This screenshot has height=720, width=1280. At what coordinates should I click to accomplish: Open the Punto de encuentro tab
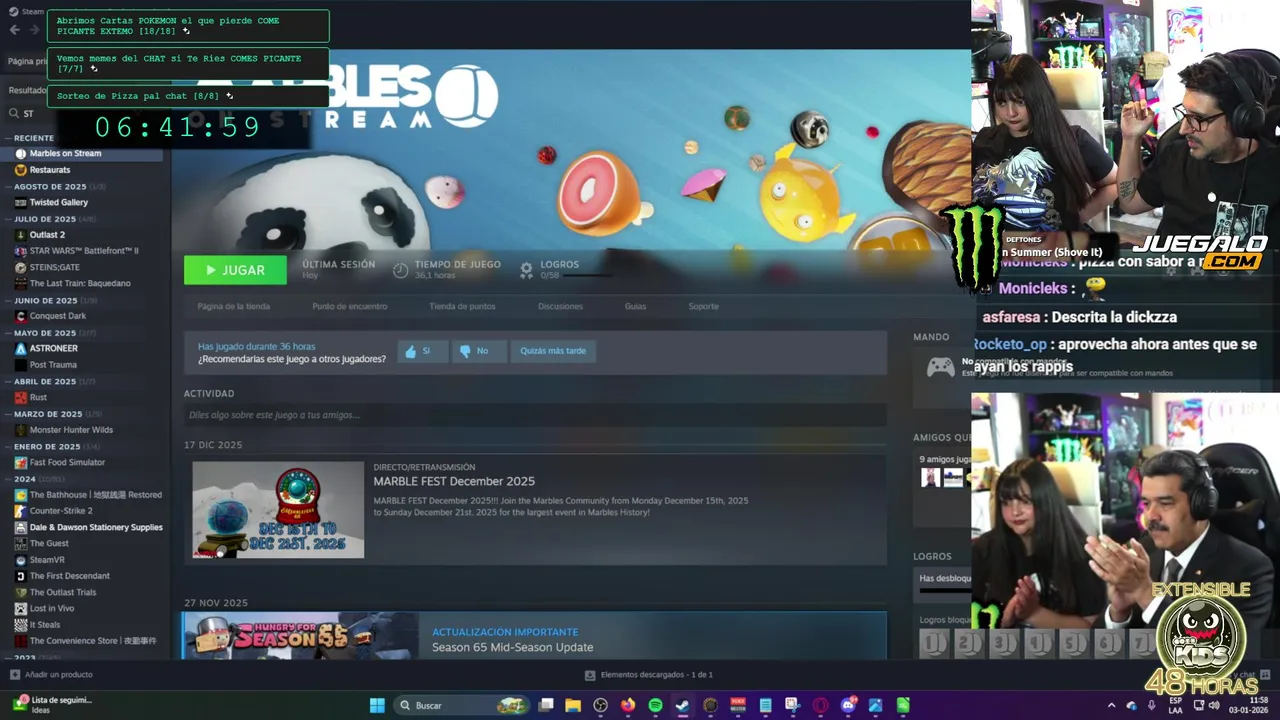(x=349, y=306)
